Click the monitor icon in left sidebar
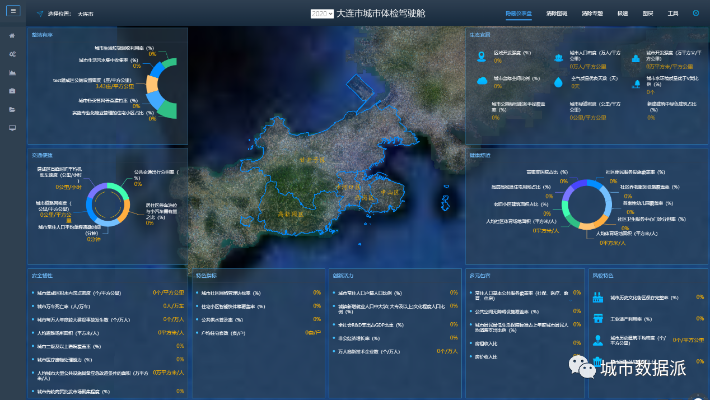The image size is (710, 400). tap(12, 128)
